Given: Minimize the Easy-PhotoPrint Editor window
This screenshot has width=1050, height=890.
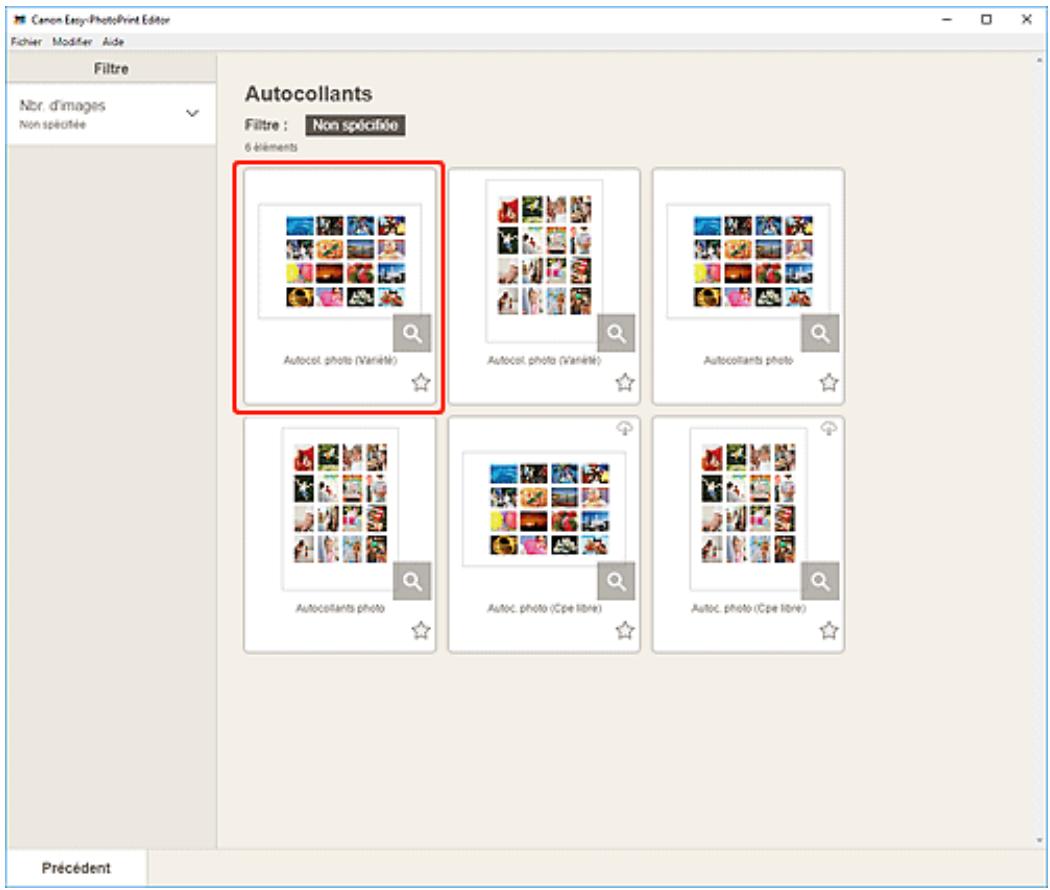Looking at the screenshot, I should [x=947, y=19].
